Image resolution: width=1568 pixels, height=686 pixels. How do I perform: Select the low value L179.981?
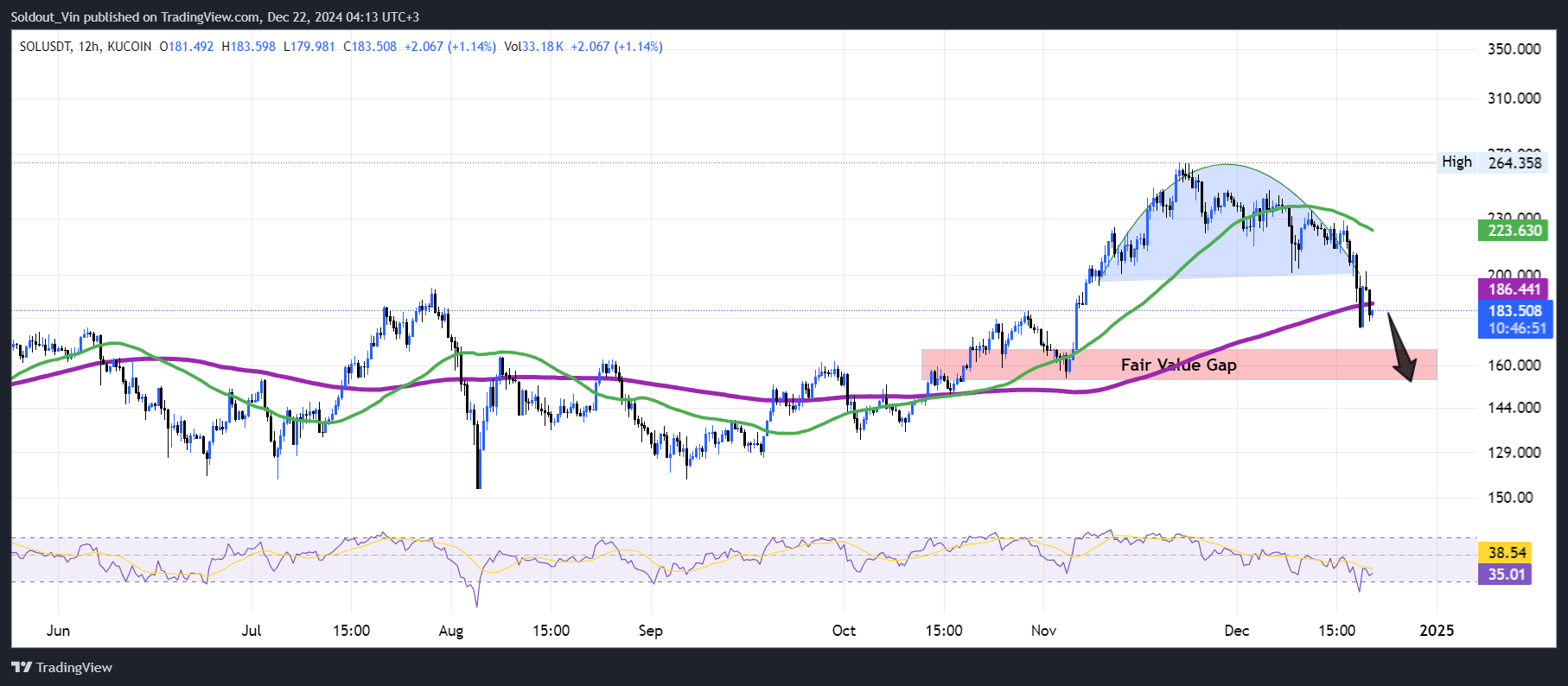(x=309, y=47)
